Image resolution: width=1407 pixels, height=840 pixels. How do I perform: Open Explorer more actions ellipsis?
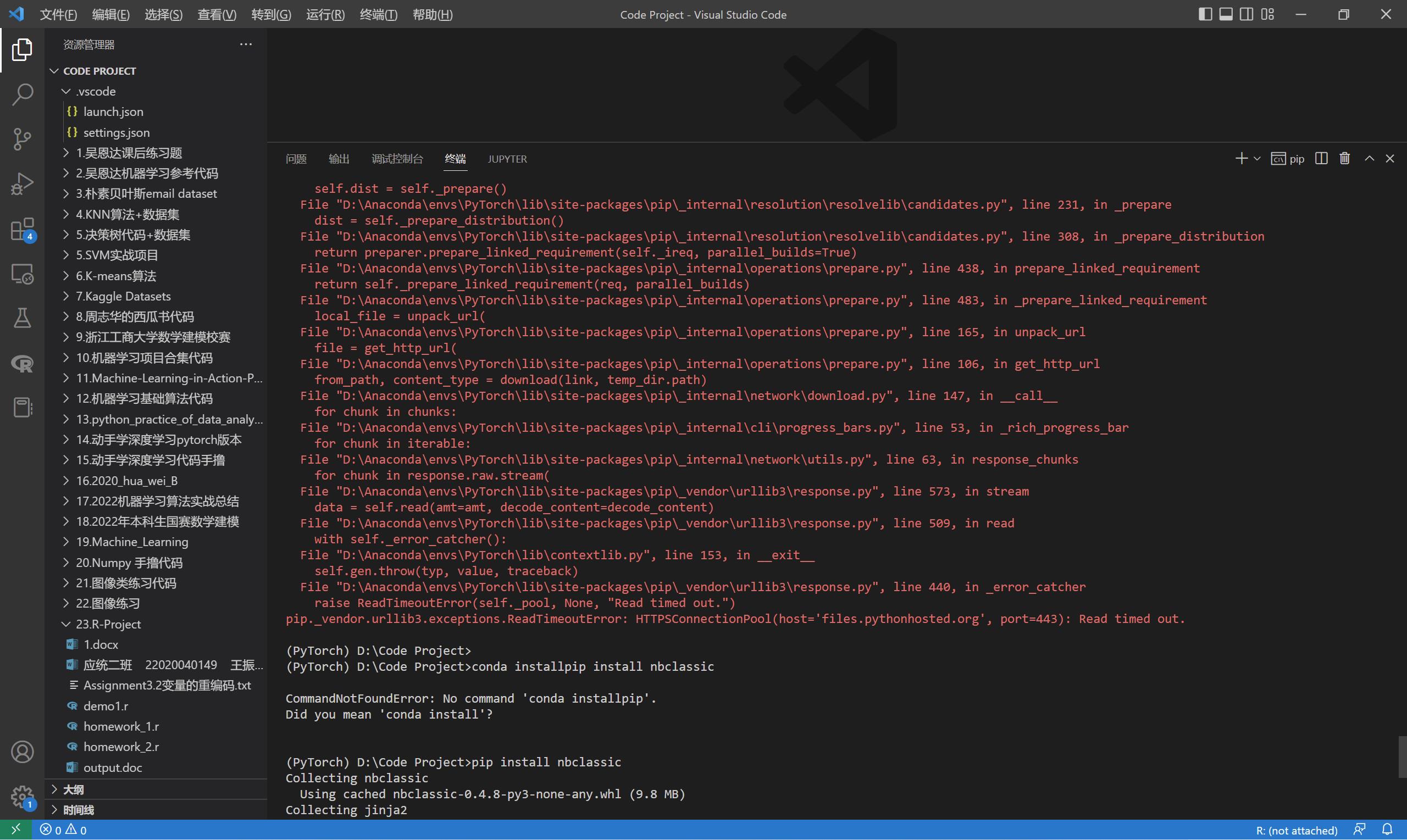point(246,44)
